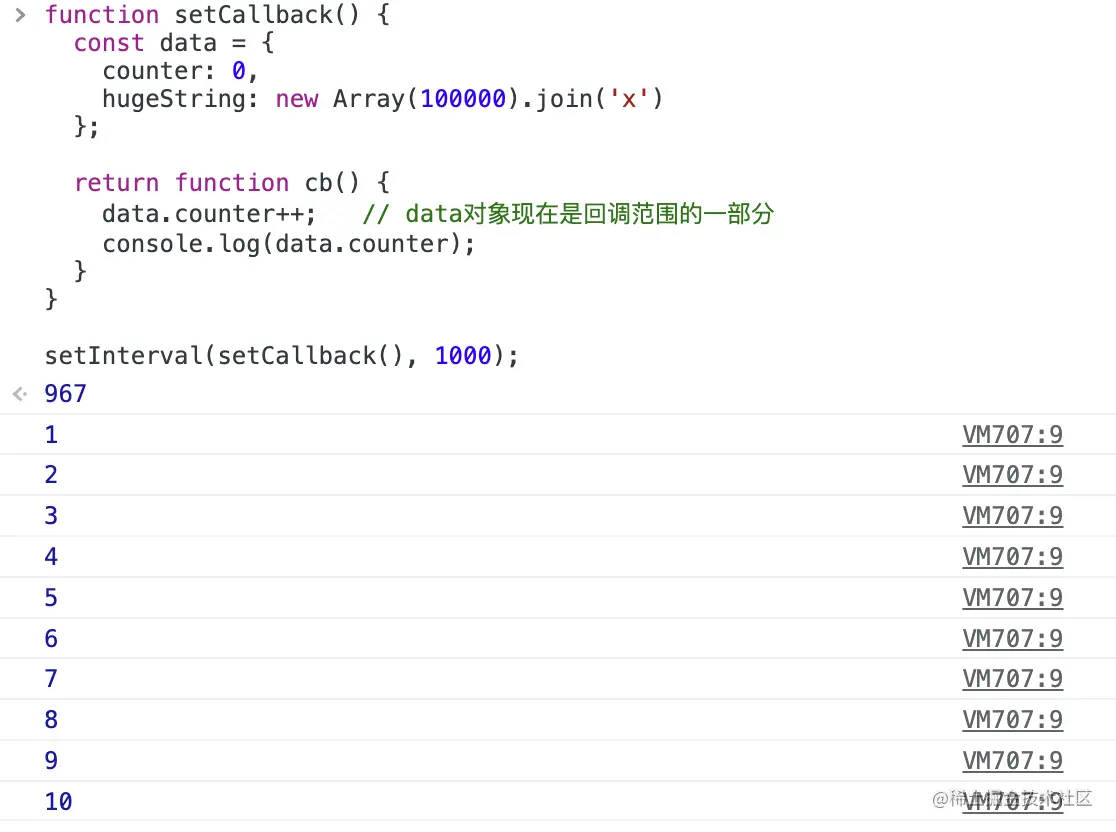Click the logged value 7

pos(51,679)
